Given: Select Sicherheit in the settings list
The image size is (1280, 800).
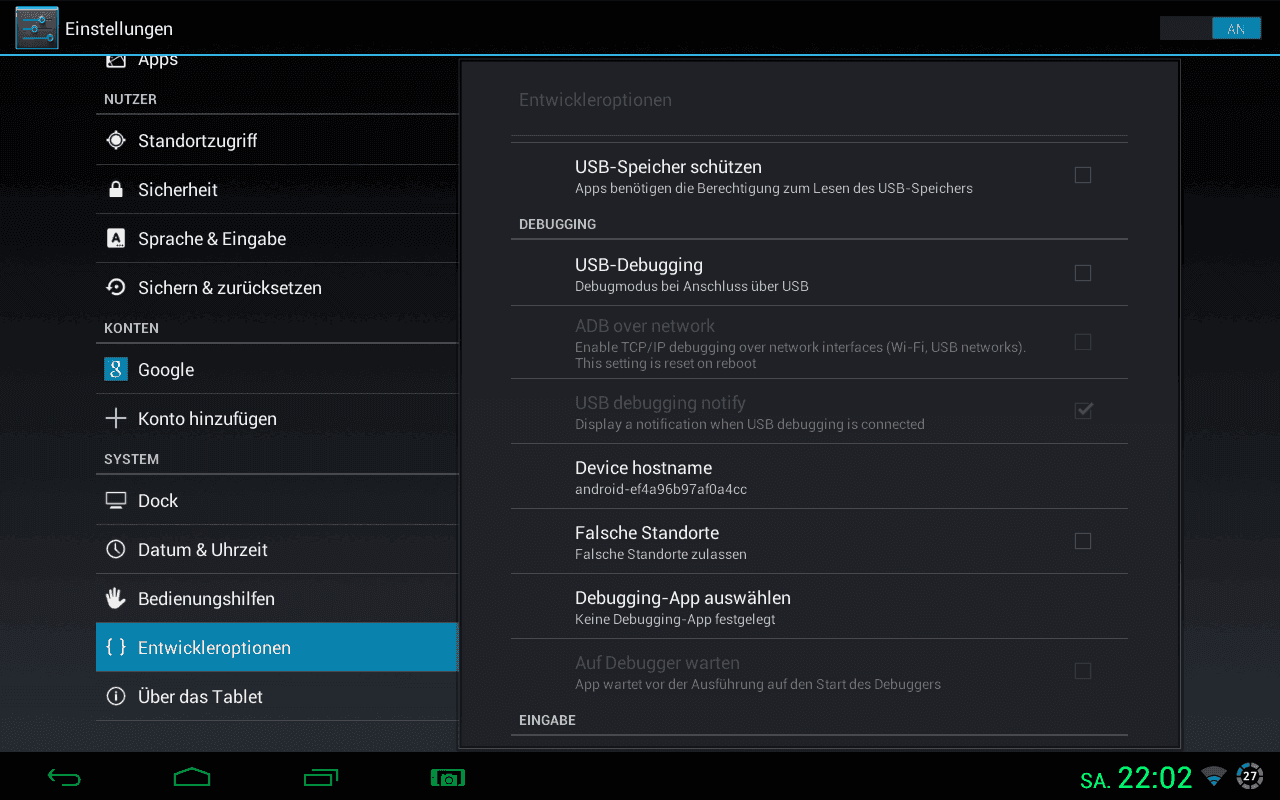Looking at the screenshot, I should (277, 189).
